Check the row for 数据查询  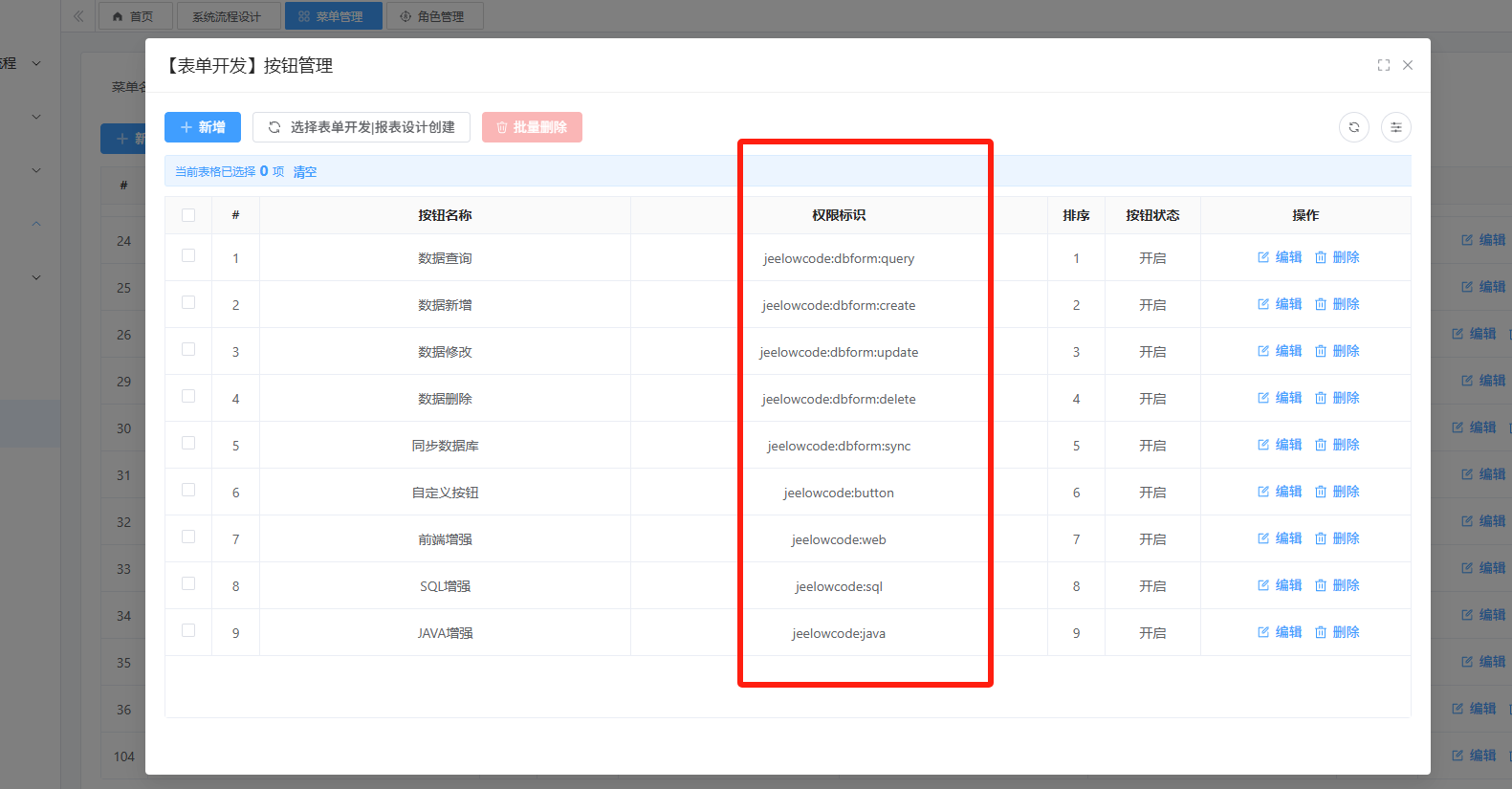pyautogui.click(x=188, y=255)
